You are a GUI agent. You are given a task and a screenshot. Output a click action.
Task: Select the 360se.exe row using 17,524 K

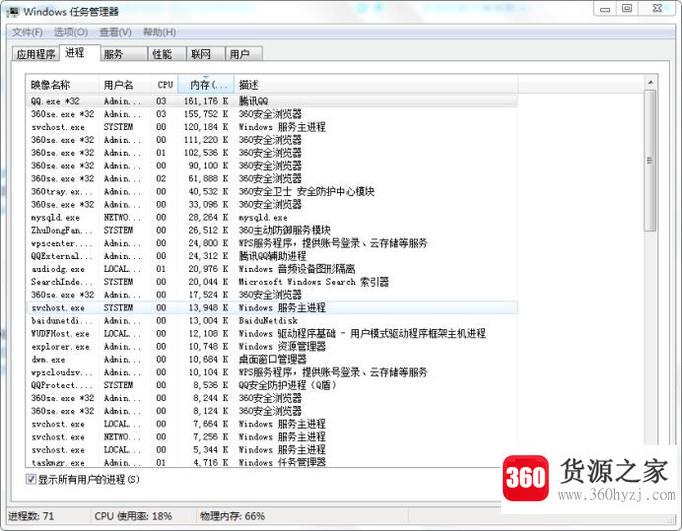pyautogui.click(x=272, y=294)
